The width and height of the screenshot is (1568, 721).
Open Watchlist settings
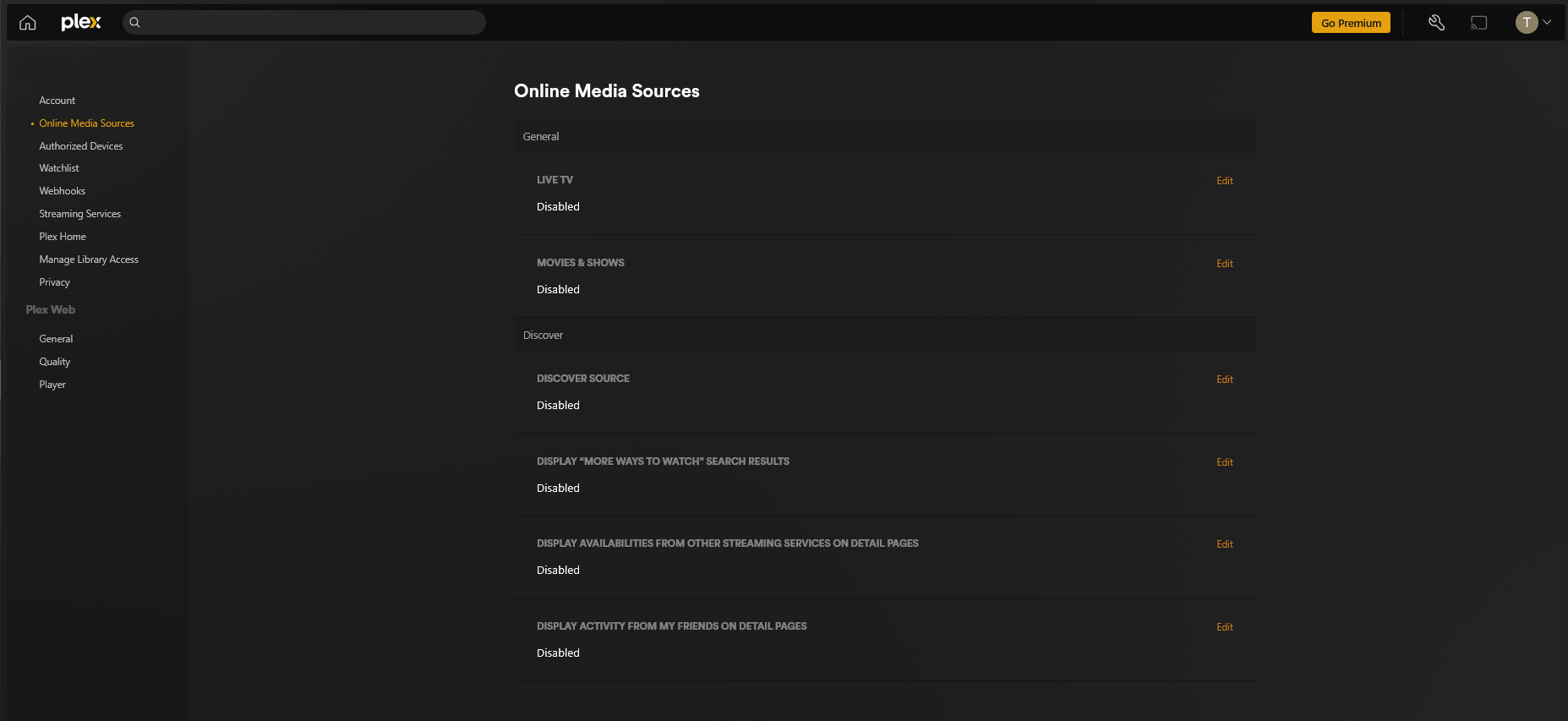[x=58, y=168]
